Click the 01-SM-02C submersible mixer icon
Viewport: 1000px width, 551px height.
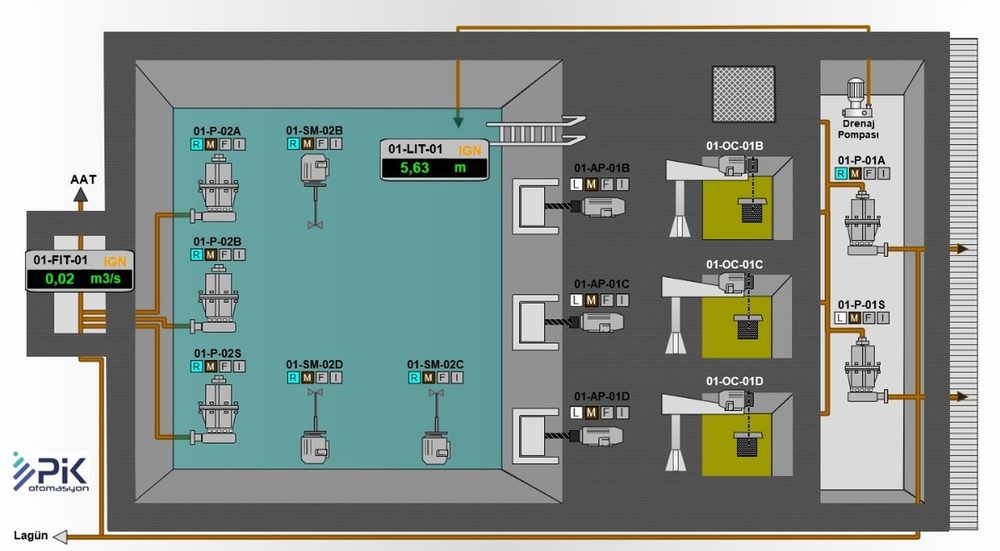[x=436, y=427]
